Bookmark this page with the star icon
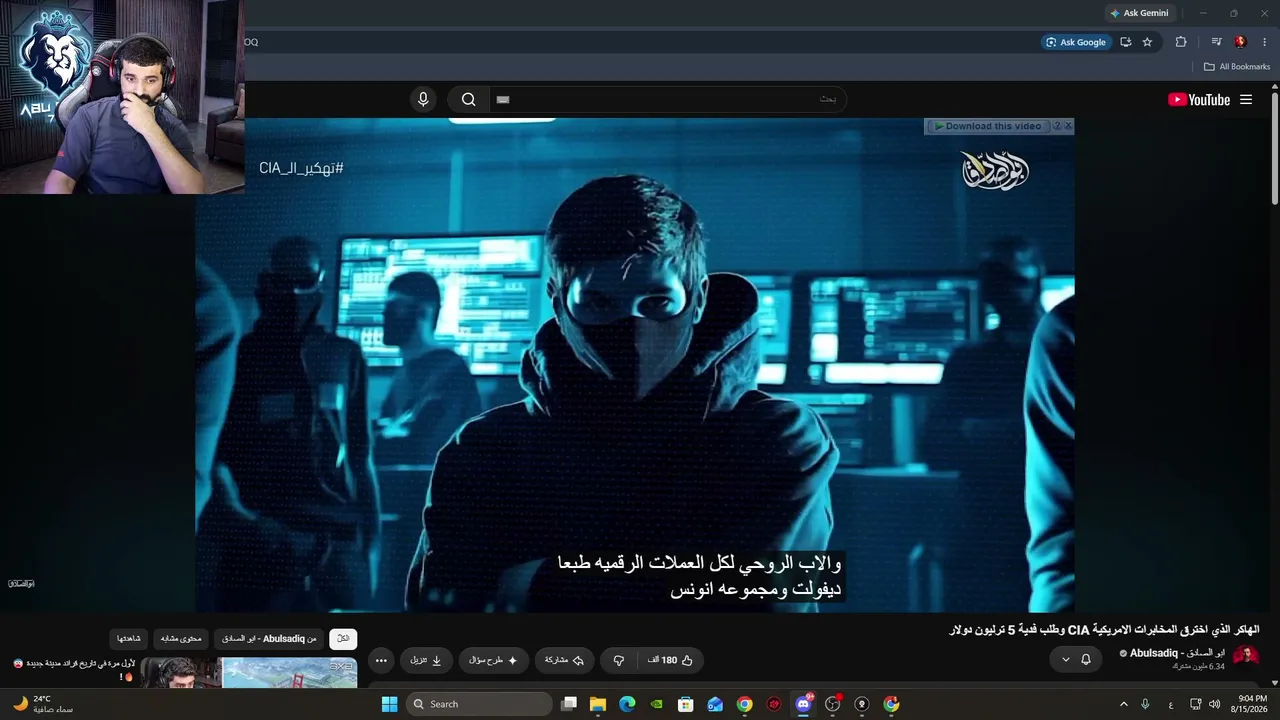 1147,42
